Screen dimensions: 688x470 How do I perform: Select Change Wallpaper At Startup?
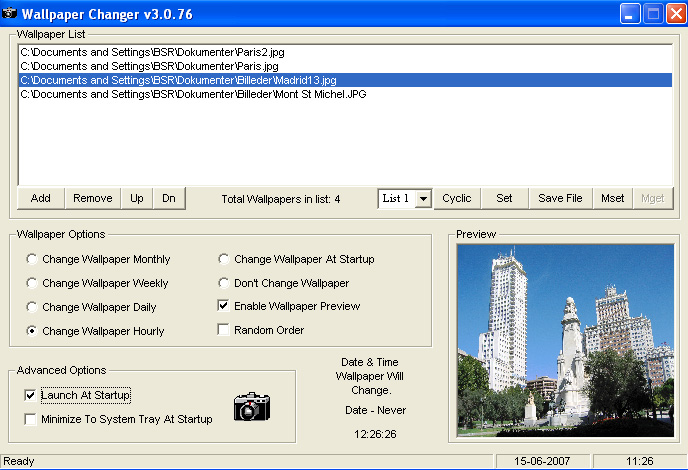(224, 259)
